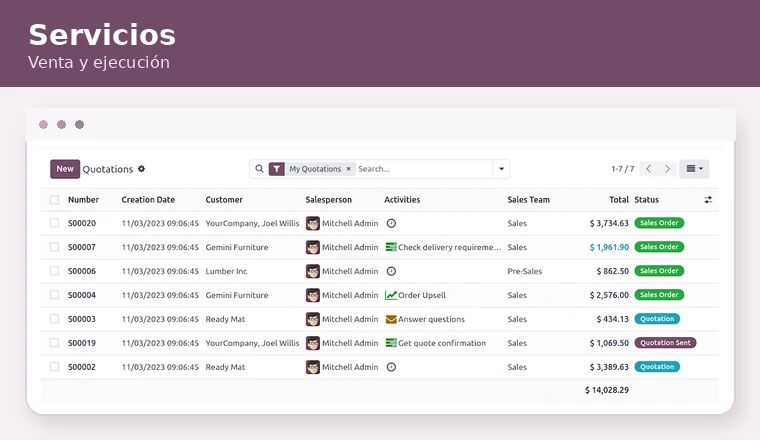Open order number S00004
This screenshot has height=440, width=760.
click(82, 295)
